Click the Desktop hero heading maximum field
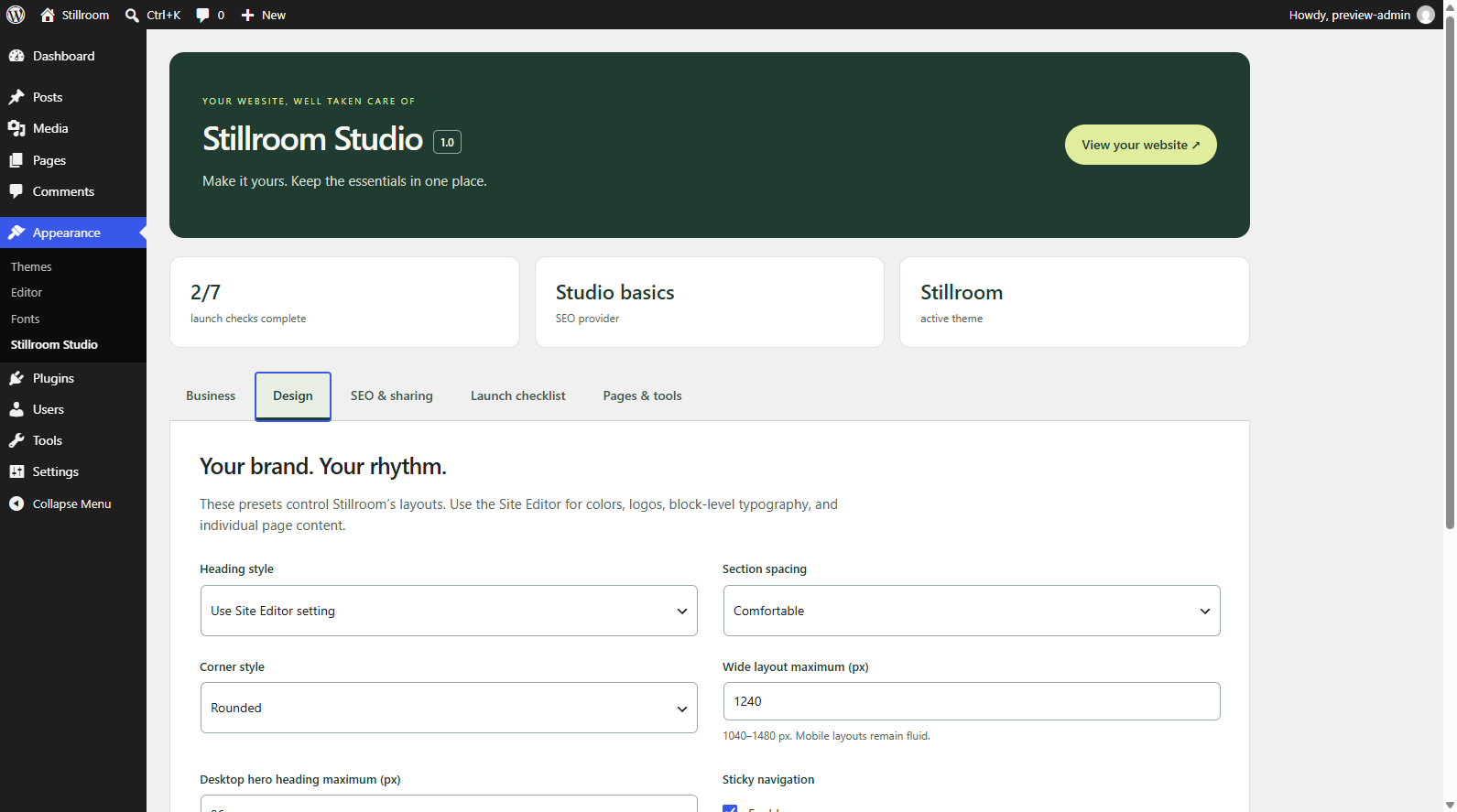Image resolution: width=1457 pixels, height=812 pixels. point(449,804)
